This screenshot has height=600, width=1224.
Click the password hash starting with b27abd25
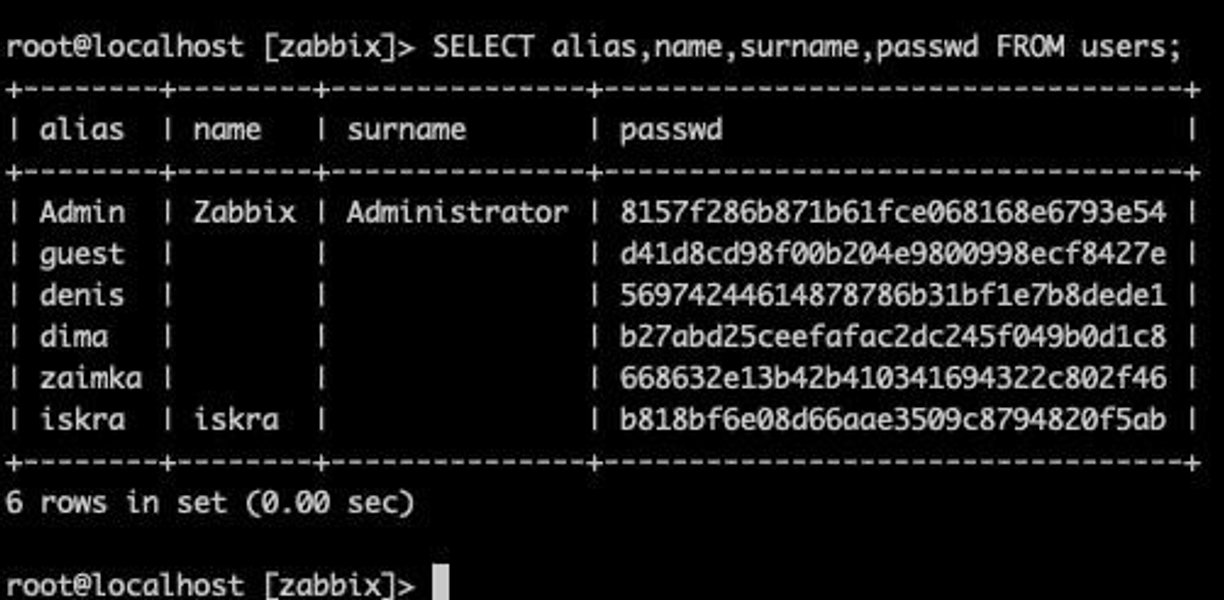click(x=892, y=336)
